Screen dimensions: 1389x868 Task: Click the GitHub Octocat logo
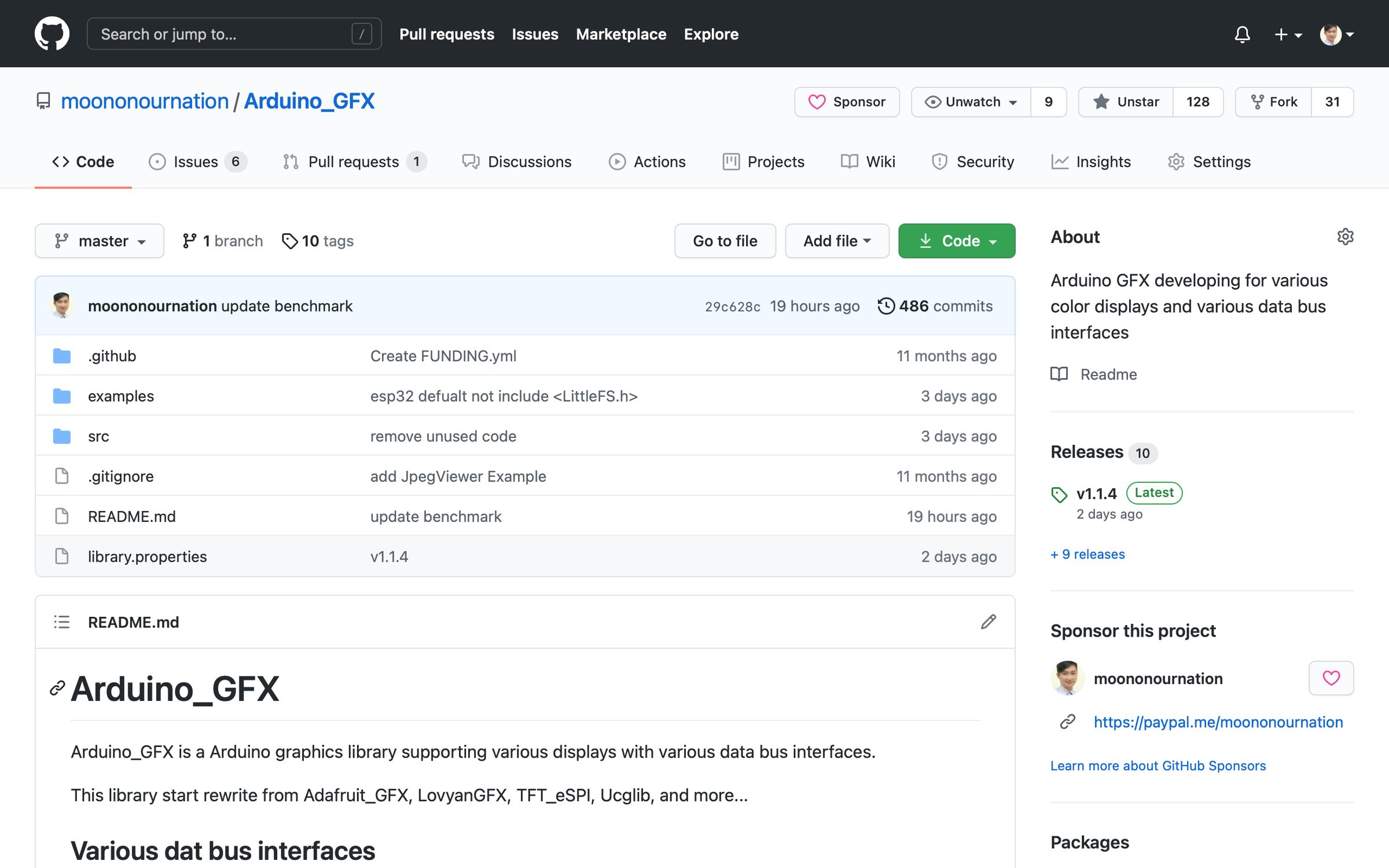point(52,34)
